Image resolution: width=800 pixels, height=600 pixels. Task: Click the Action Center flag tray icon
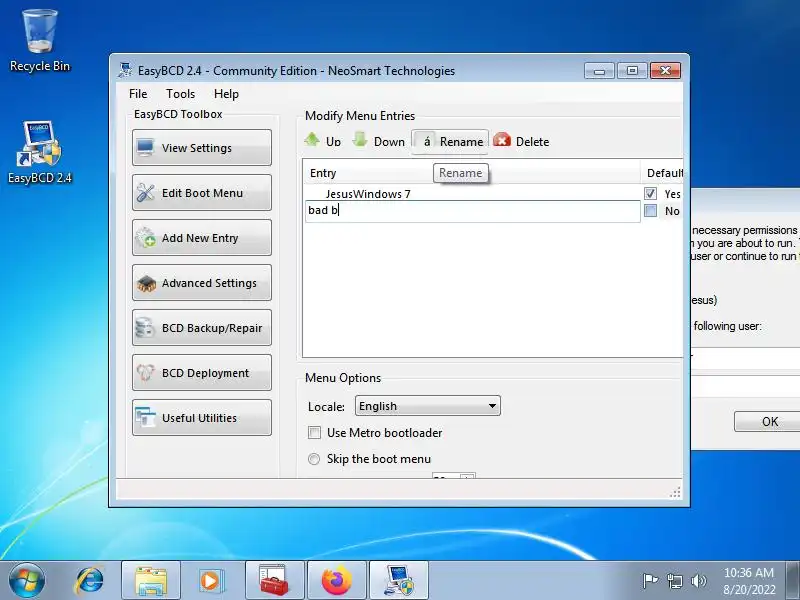649,581
